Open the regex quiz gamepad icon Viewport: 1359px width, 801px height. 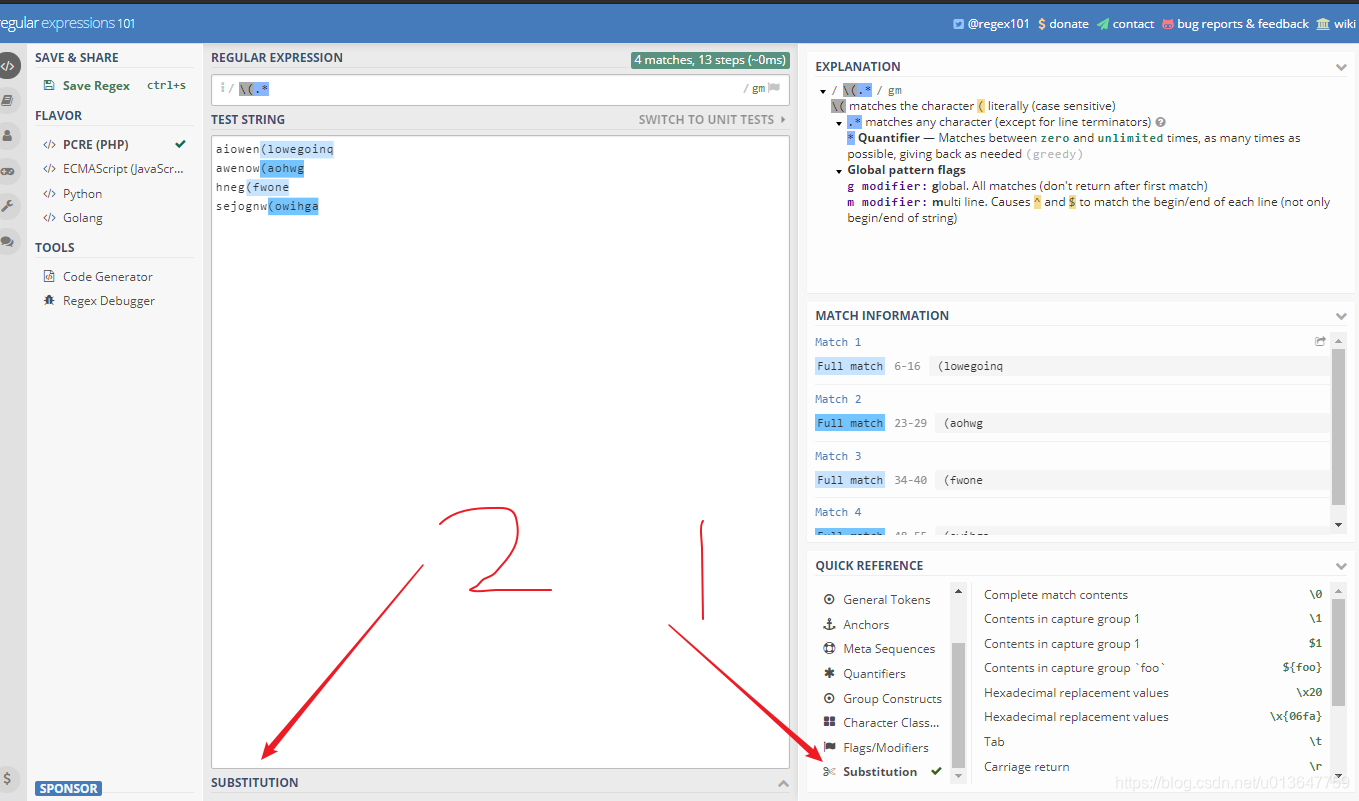click(x=8, y=171)
